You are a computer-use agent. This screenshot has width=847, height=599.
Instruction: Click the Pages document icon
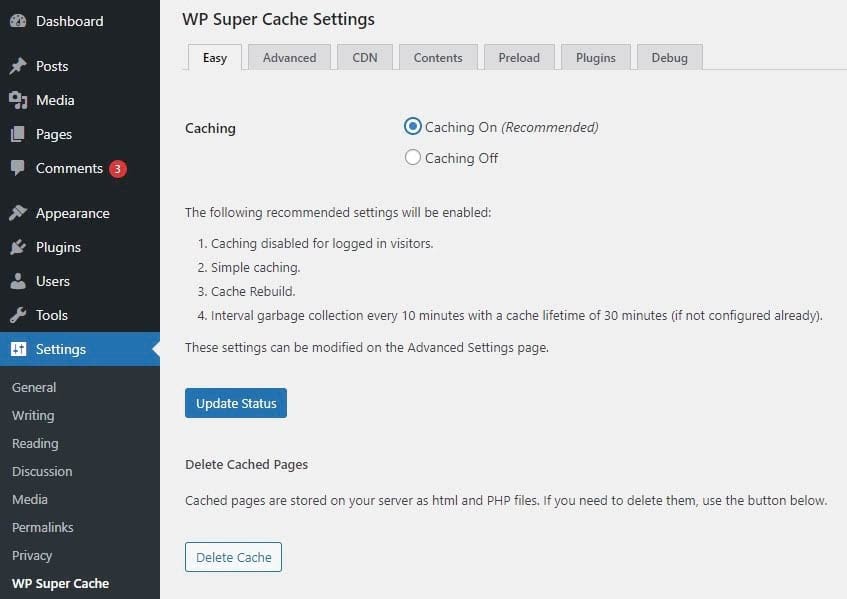coord(18,134)
